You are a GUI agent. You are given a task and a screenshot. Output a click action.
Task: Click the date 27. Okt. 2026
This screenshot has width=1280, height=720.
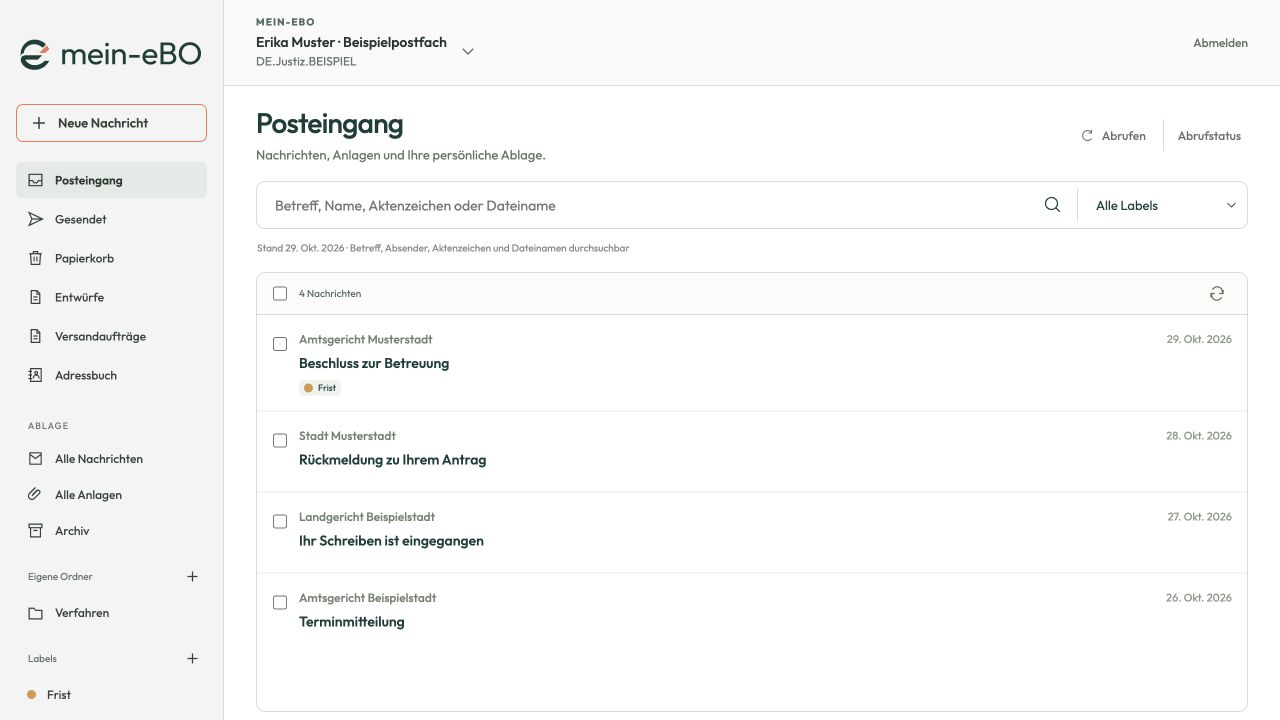tap(1199, 517)
